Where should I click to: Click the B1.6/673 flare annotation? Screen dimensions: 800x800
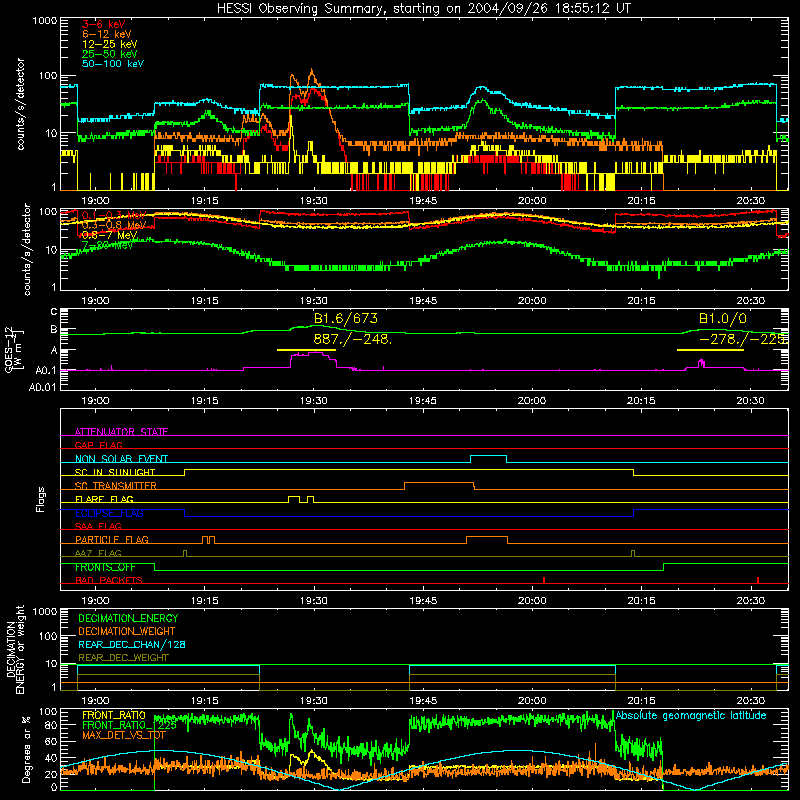(x=346, y=318)
